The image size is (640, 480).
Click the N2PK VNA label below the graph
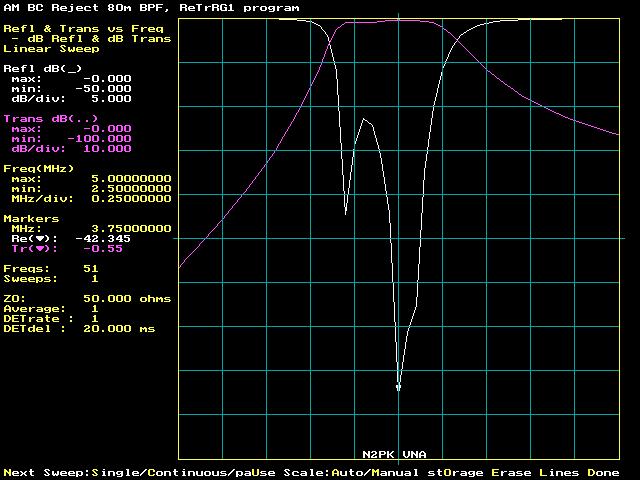click(x=400, y=453)
